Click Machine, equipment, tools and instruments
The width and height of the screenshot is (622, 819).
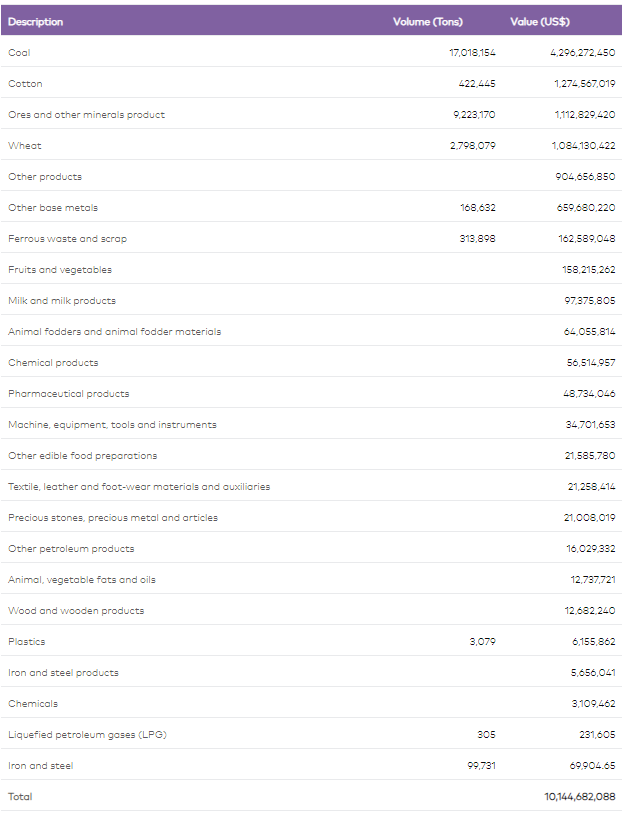(112, 425)
